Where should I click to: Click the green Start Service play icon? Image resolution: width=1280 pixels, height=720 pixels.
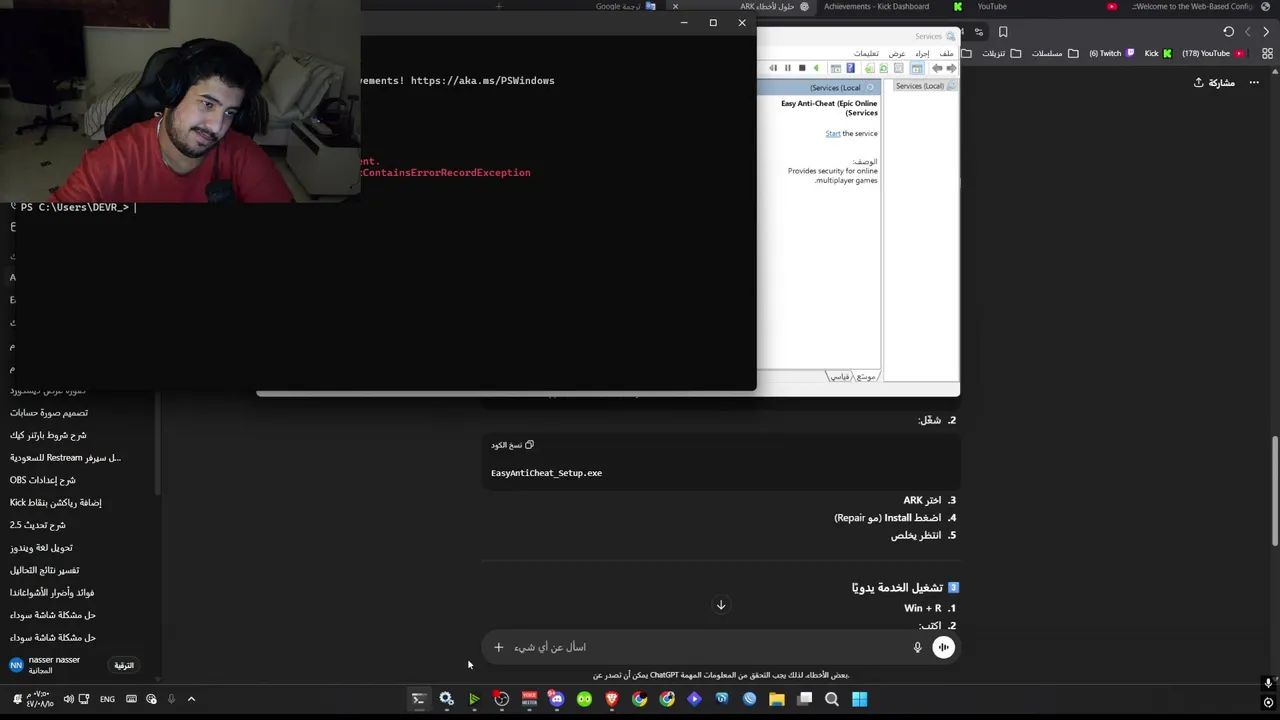tap(816, 68)
